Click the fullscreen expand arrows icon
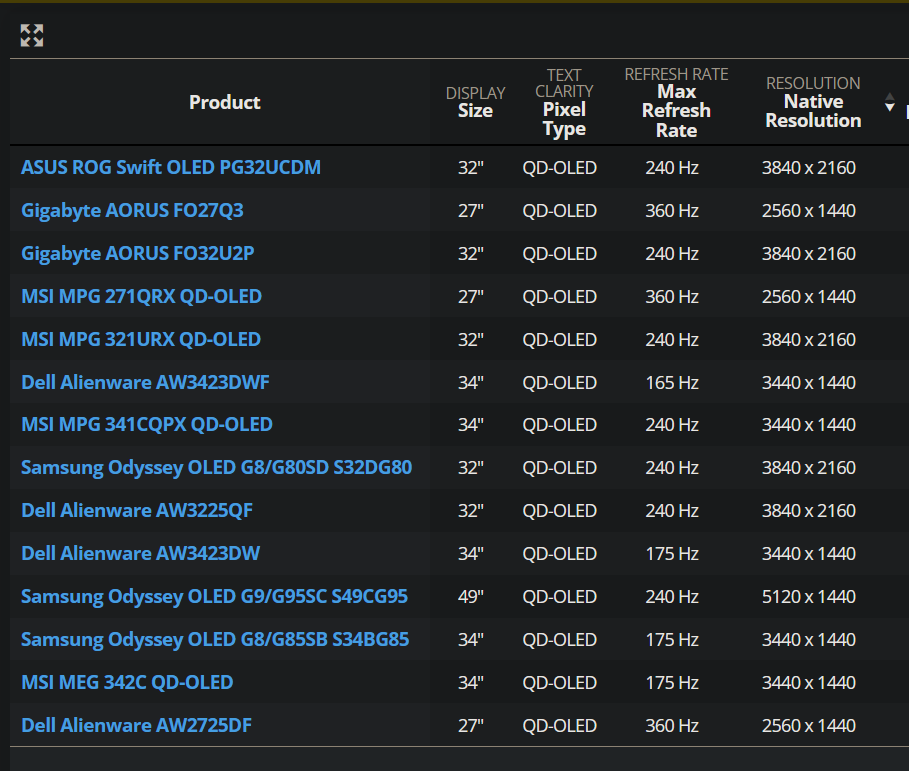Viewport: 909px width, 771px height. click(x=32, y=36)
